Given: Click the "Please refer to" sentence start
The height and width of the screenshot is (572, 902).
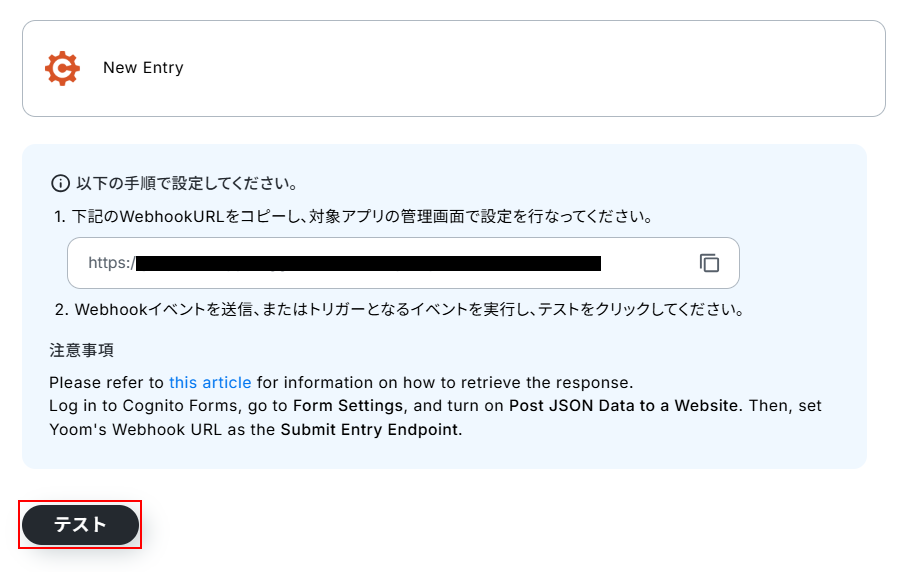Looking at the screenshot, I should coord(106,382).
